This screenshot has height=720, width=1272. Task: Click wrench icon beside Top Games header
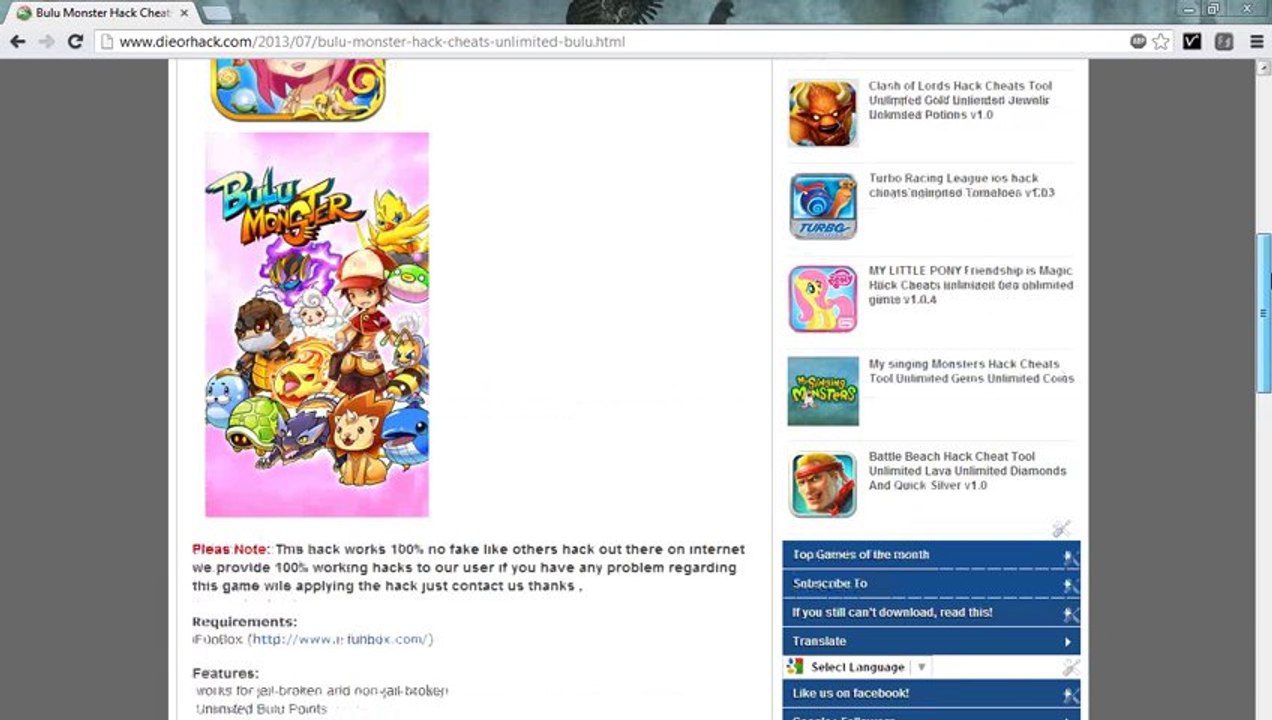pyautogui.click(x=1070, y=558)
